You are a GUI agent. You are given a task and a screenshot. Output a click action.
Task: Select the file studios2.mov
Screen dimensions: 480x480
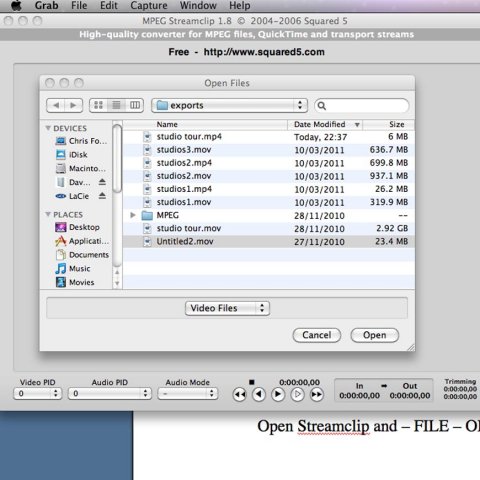click(x=269, y=176)
